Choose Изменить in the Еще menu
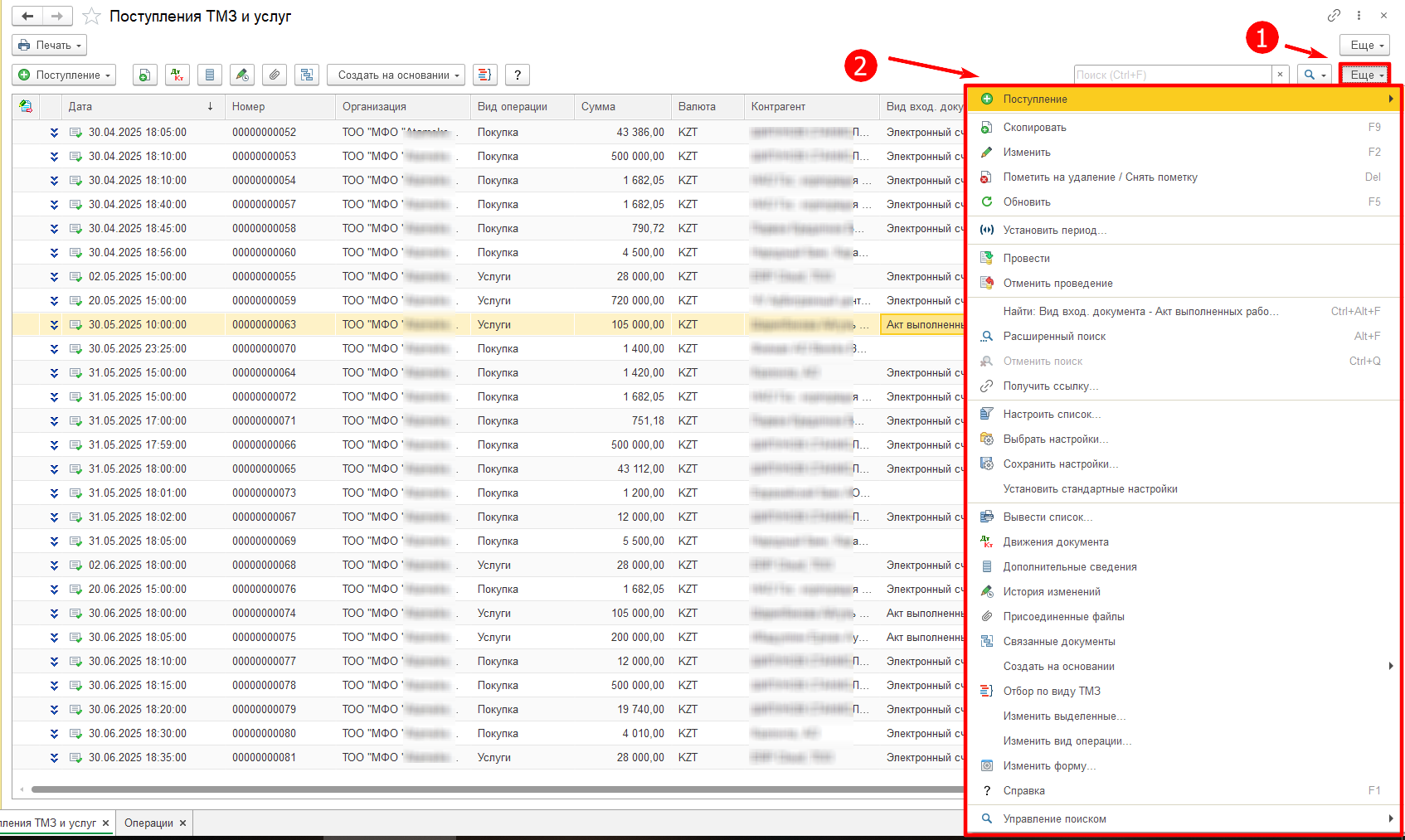The image size is (1405, 840). 1184,152
